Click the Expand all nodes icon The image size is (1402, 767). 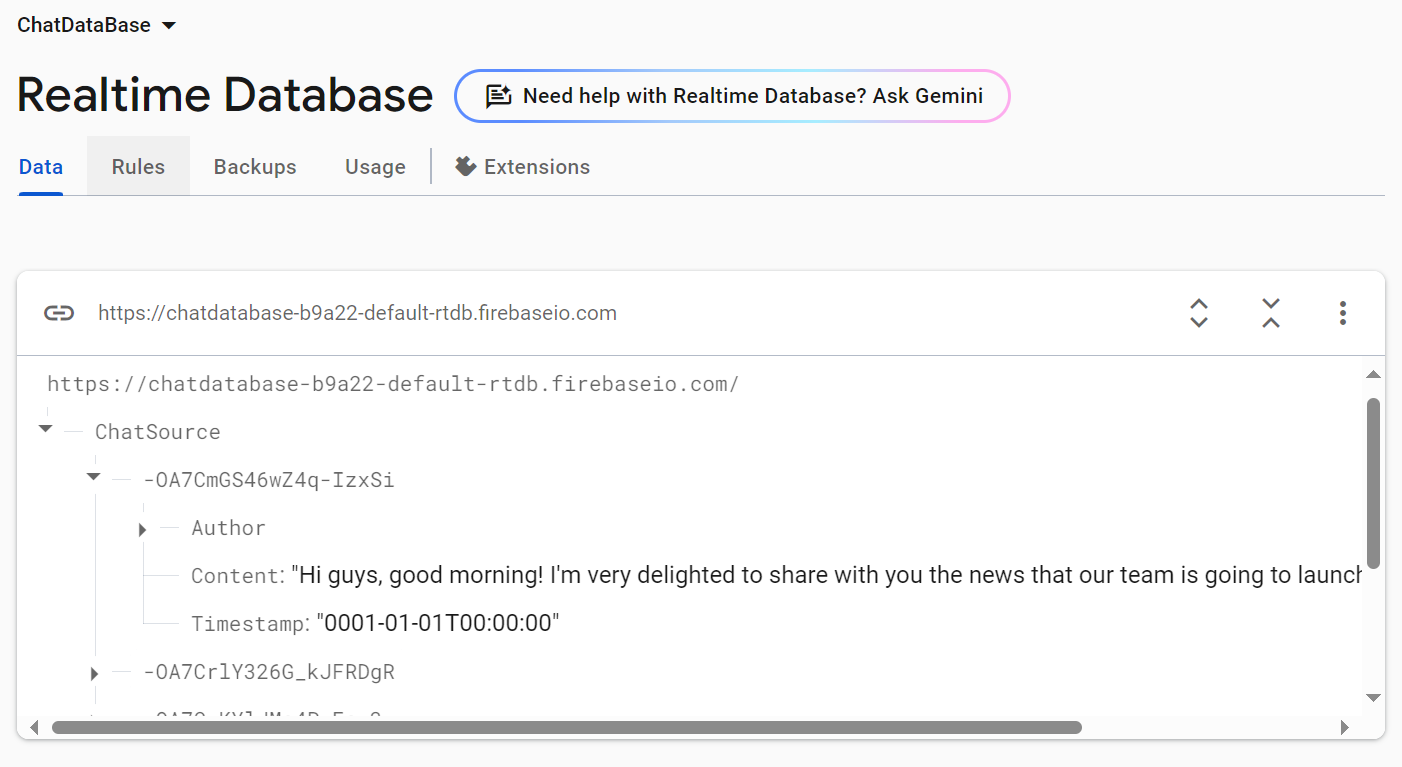click(1199, 313)
